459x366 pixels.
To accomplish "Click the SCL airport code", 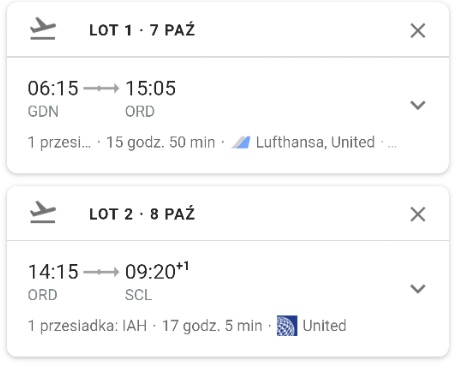I will coord(138,295).
